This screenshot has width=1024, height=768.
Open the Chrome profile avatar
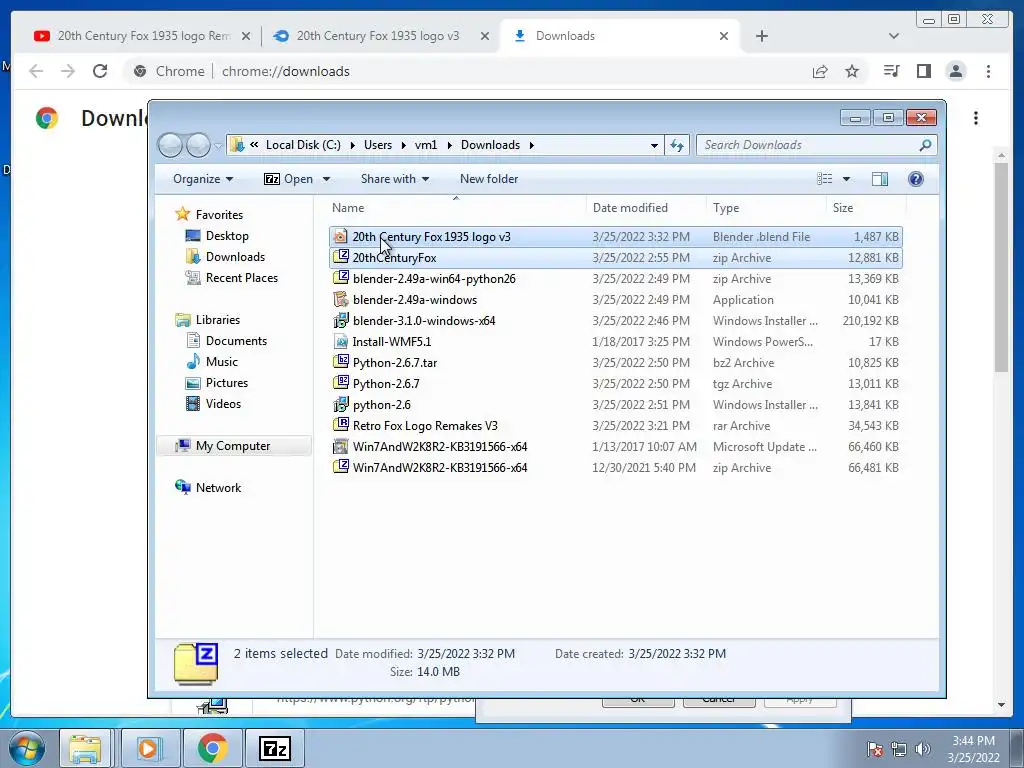point(955,71)
